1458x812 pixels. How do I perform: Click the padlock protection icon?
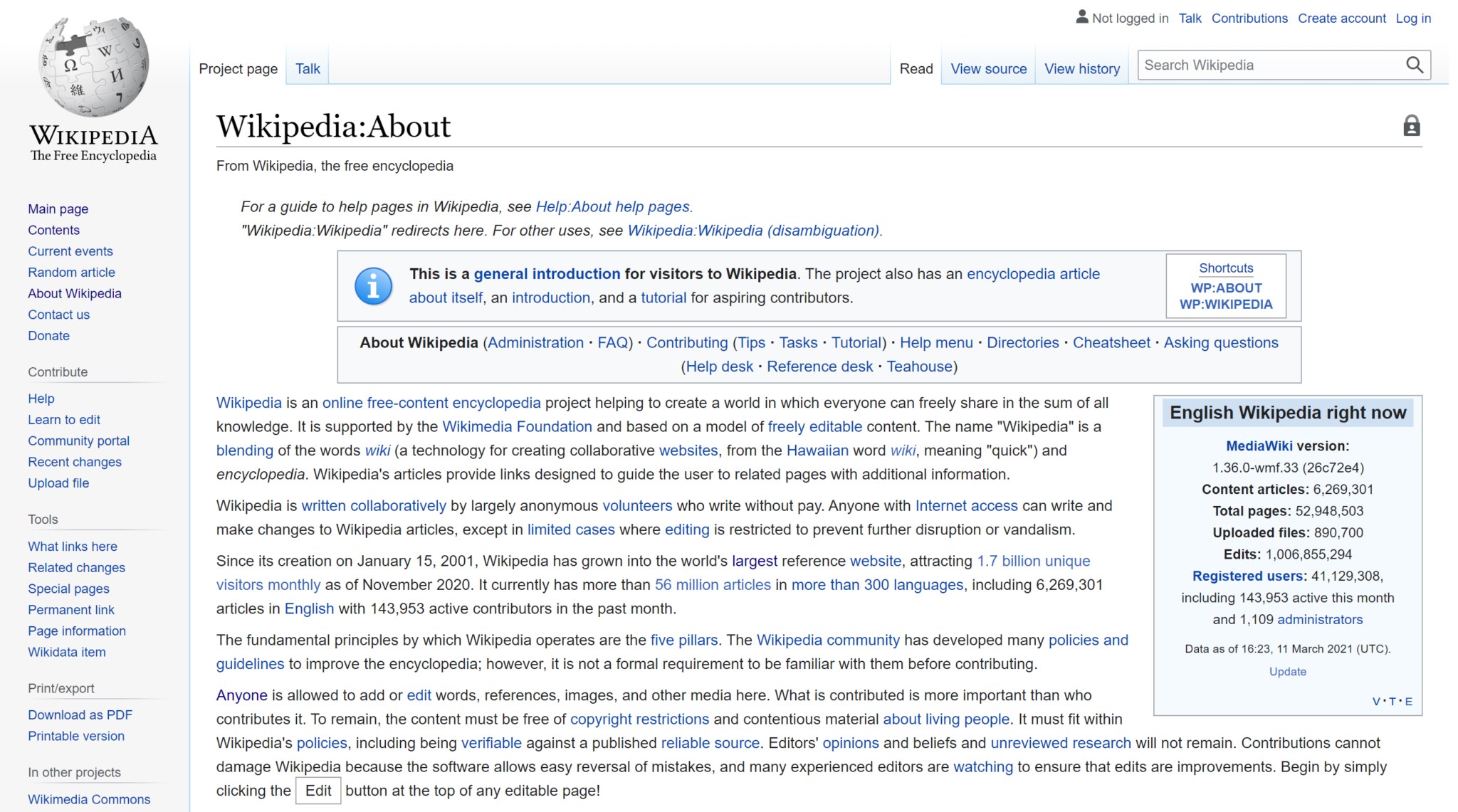[x=1412, y=126]
